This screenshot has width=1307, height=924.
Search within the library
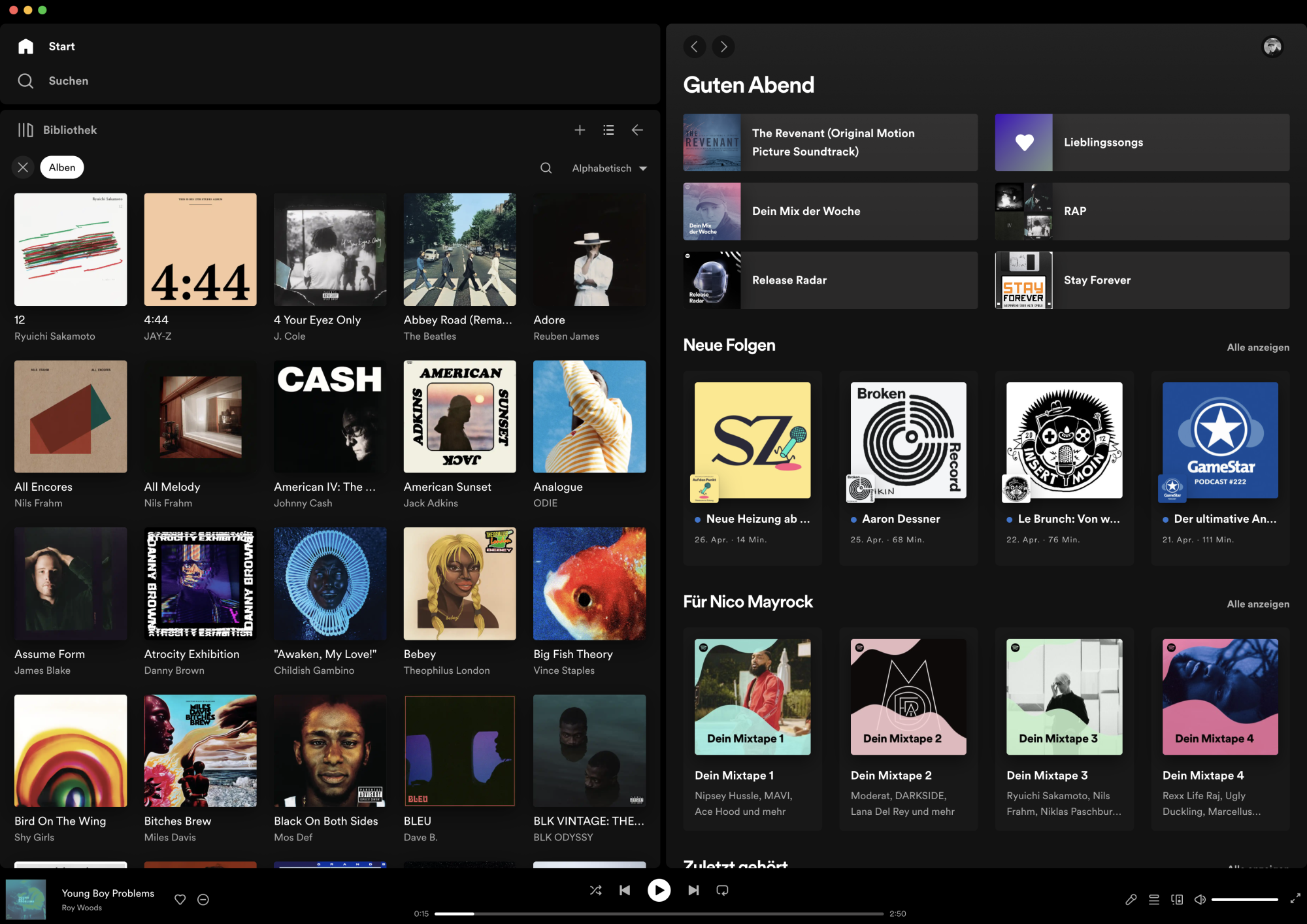point(546,168)
